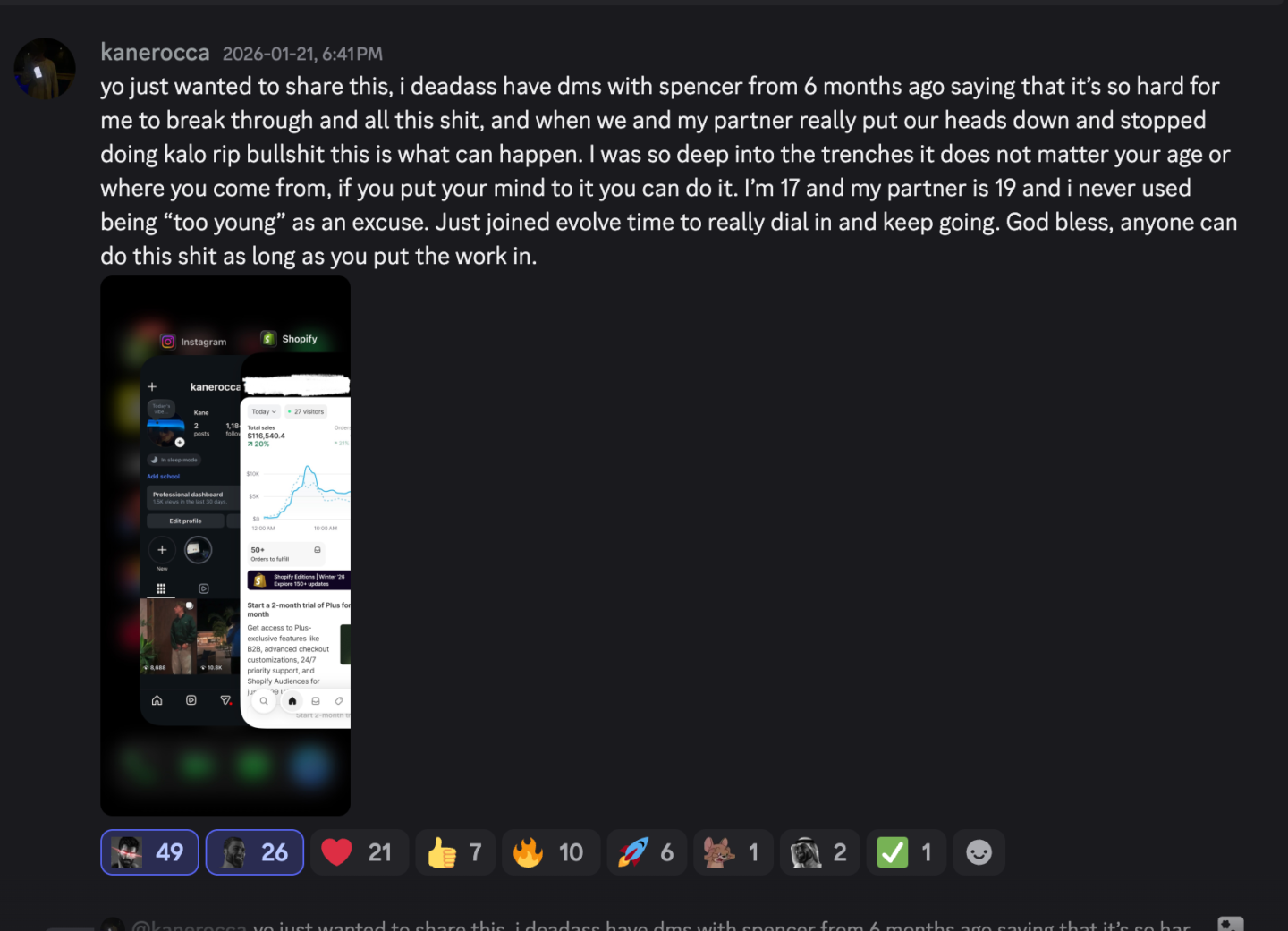Click the Instagram label in the attached screenshot
Viewport: 1288px width, 931px height.
[x=194, y=342]
